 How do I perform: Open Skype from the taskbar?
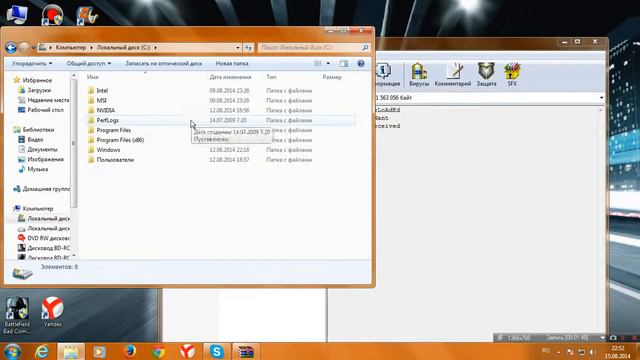(x=216, y=351)
